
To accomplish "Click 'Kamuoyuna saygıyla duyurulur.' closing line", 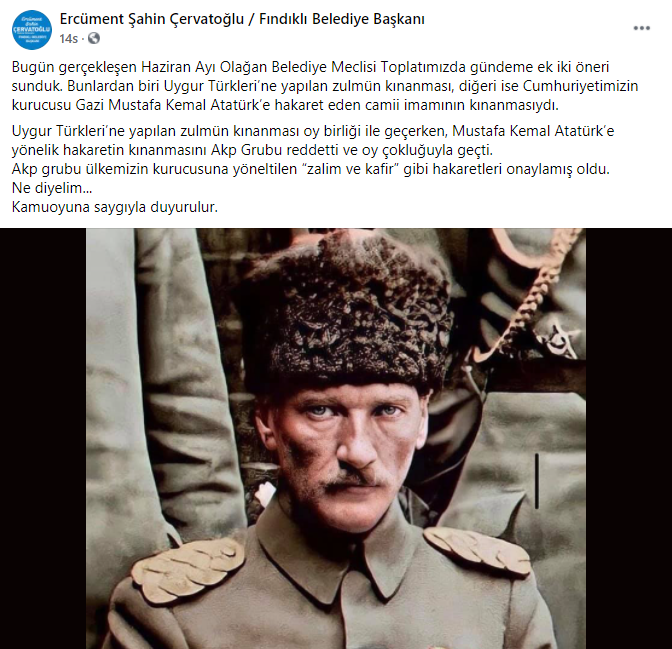I will pos(114,207).
